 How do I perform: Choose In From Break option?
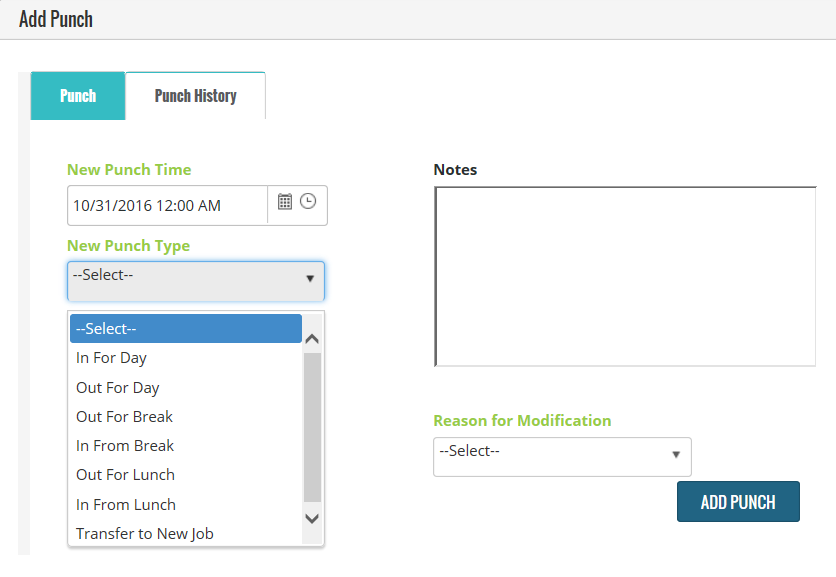pyautogui.click(x=125, y=446)
